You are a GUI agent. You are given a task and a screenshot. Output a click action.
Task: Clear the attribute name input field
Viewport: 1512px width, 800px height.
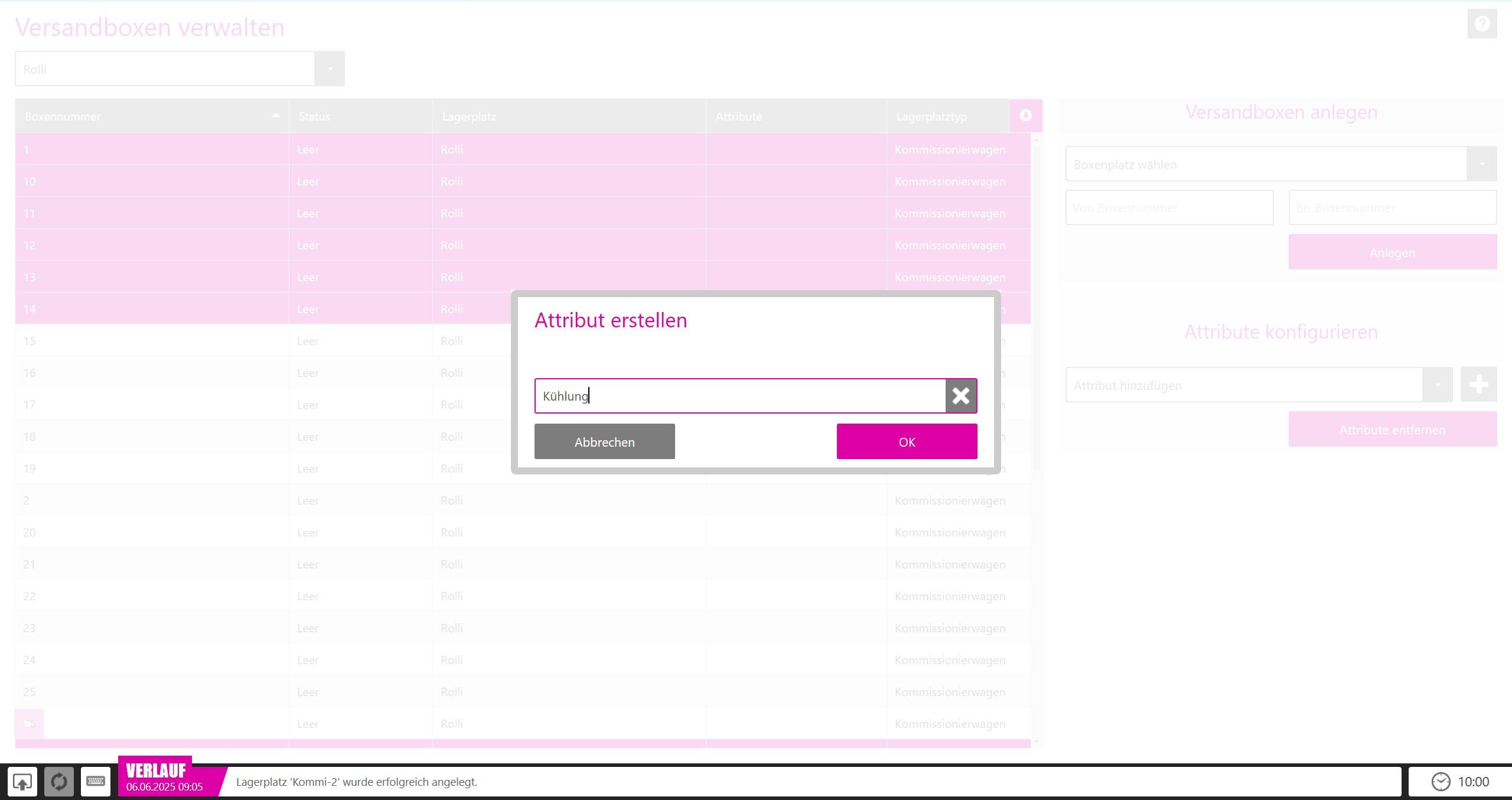(x=961, y=396)
